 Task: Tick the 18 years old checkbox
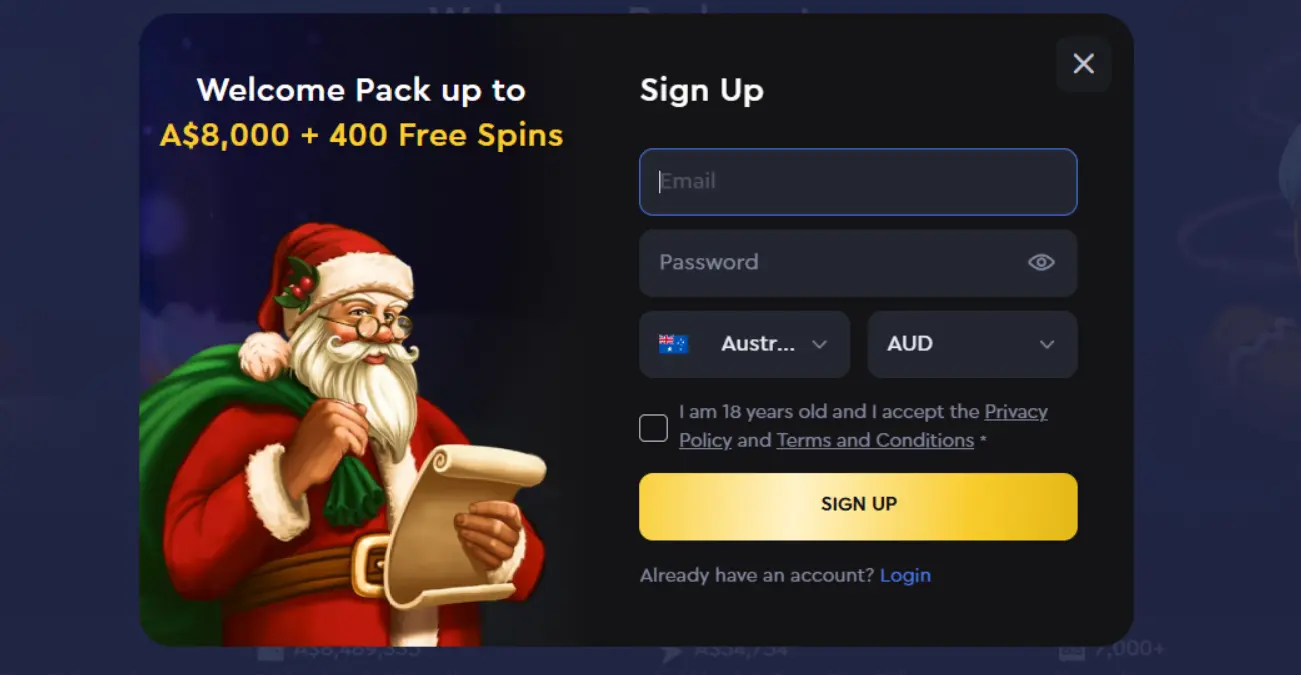653,428
